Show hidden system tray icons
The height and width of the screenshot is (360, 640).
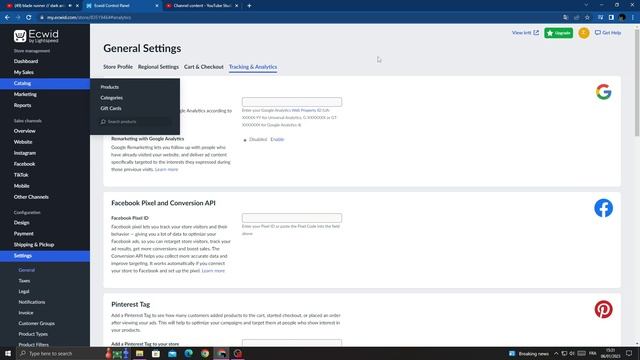click(x=556, y=353)
